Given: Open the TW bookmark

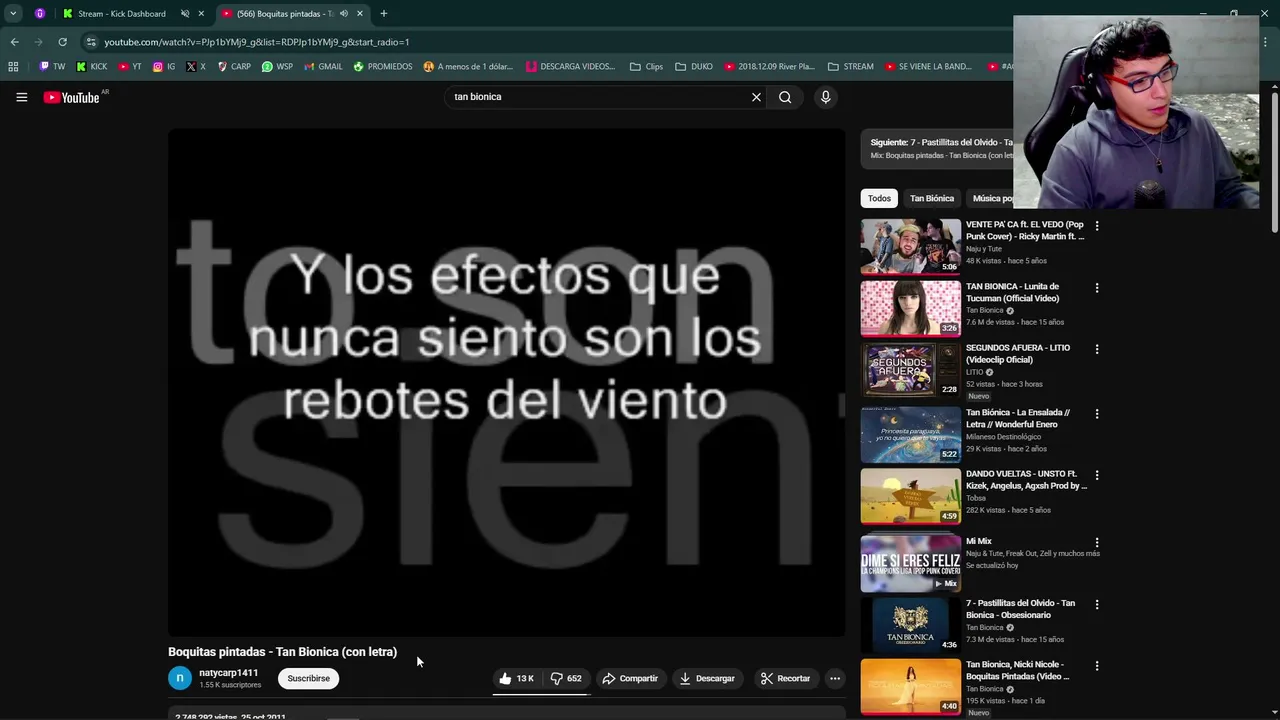Looking at the screenshot, I should 52,67.
